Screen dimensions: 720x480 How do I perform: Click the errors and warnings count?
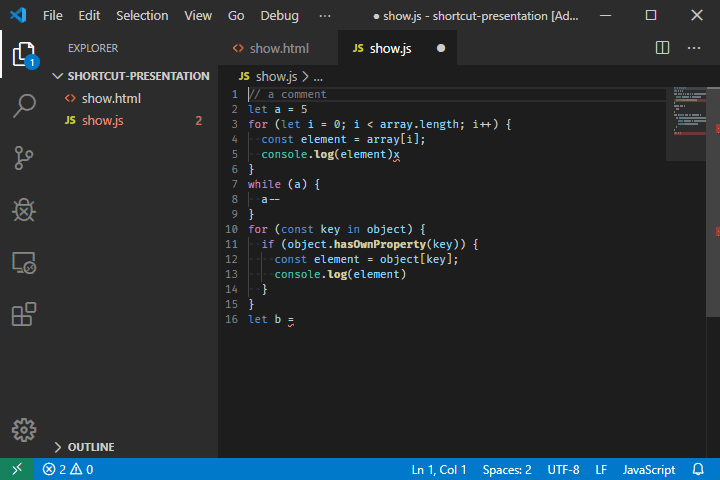click(68, 469)
